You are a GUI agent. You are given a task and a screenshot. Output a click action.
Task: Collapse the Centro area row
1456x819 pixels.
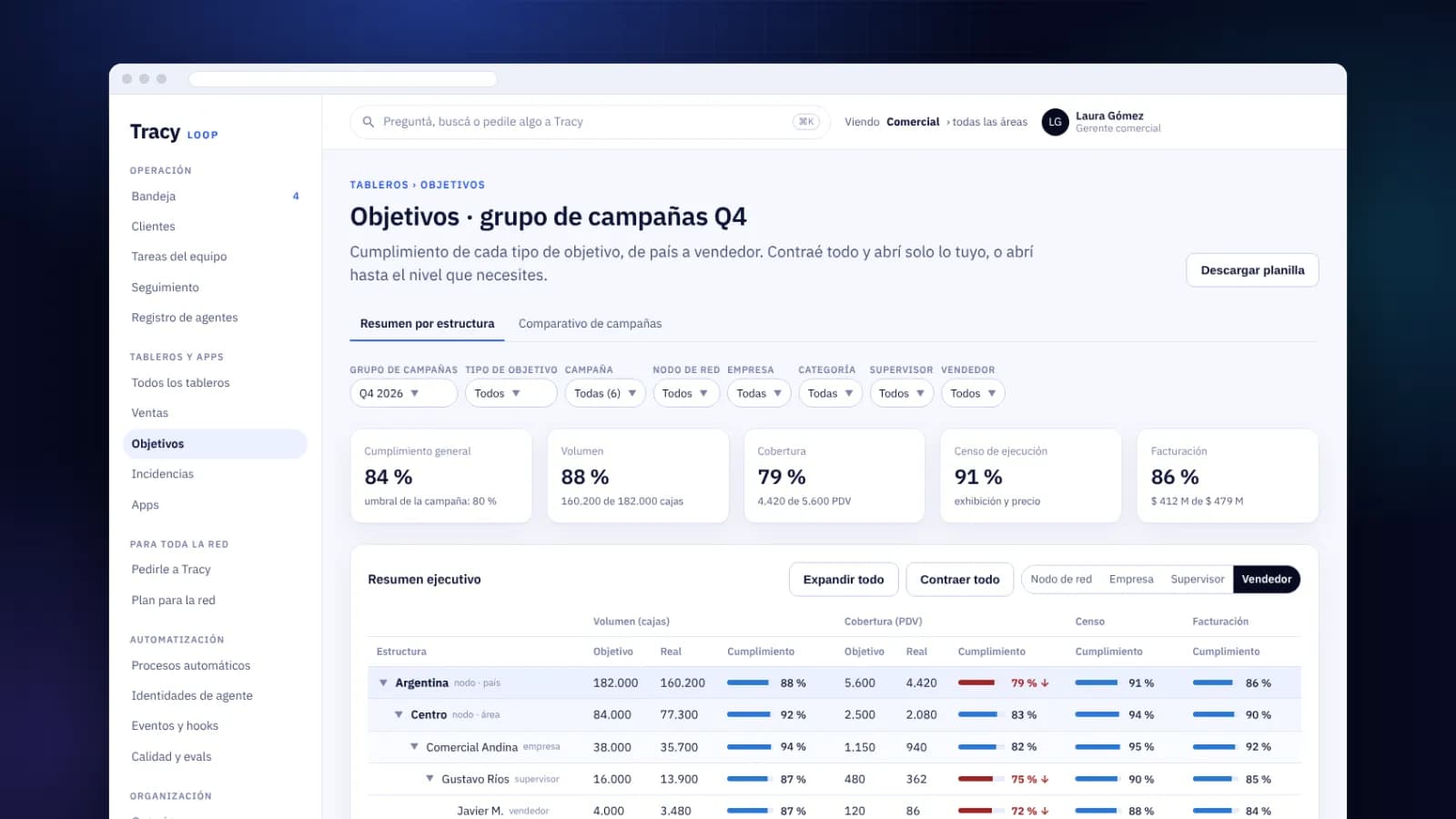click(x=399, y=715)
